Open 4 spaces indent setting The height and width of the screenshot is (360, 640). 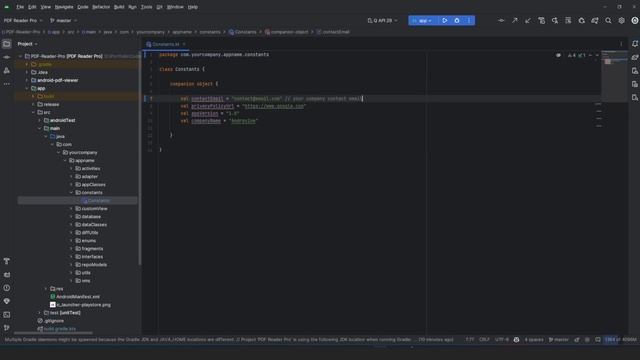(x=534, y=340)
